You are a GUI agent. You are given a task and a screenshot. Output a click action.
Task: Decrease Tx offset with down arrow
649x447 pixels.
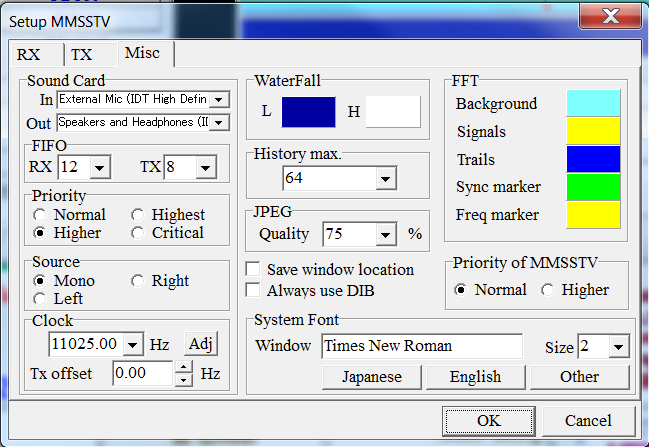pos(184,380)
